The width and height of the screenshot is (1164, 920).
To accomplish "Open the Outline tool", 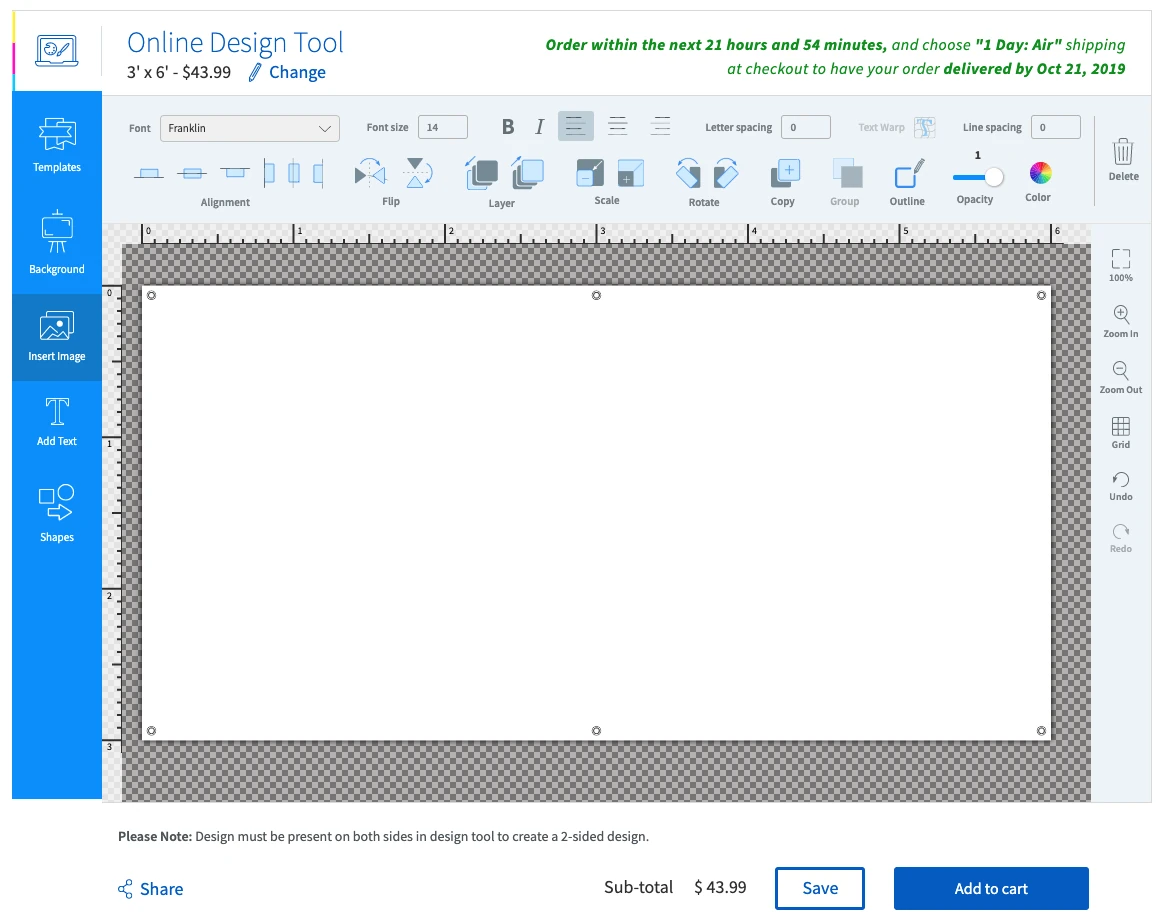I will pos(909,173).
